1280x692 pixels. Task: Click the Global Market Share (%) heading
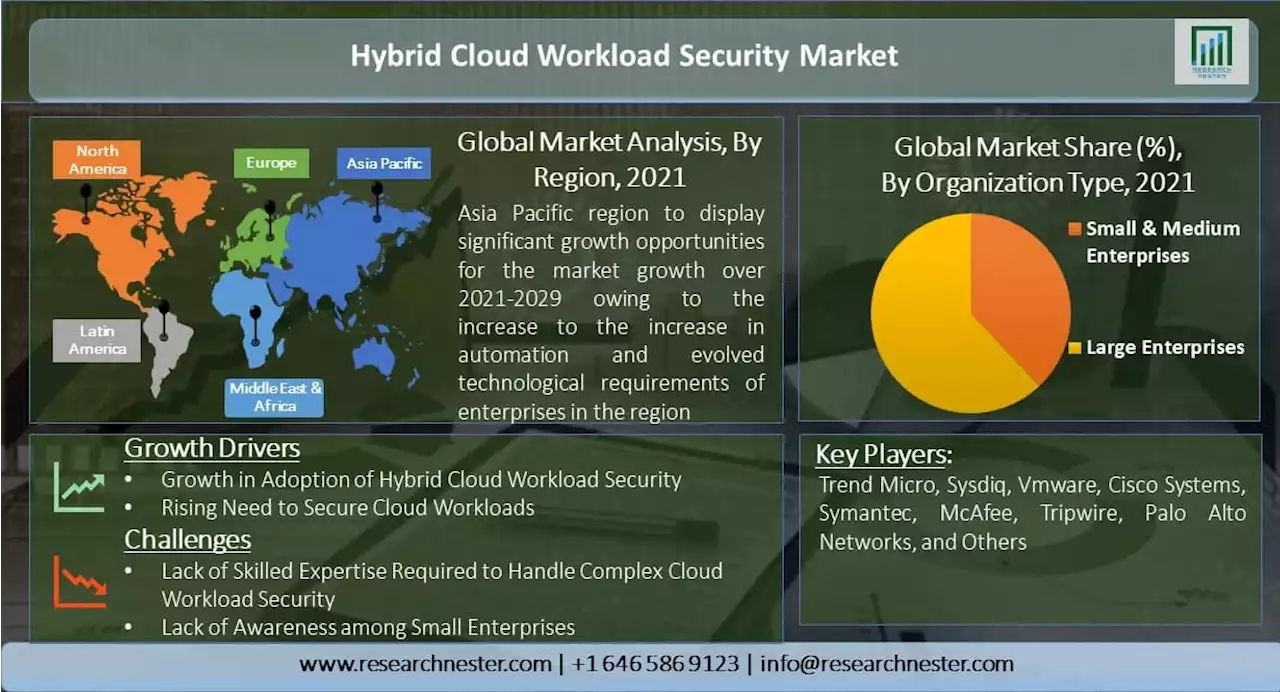pyautogui.click(x=1037, y=165)
